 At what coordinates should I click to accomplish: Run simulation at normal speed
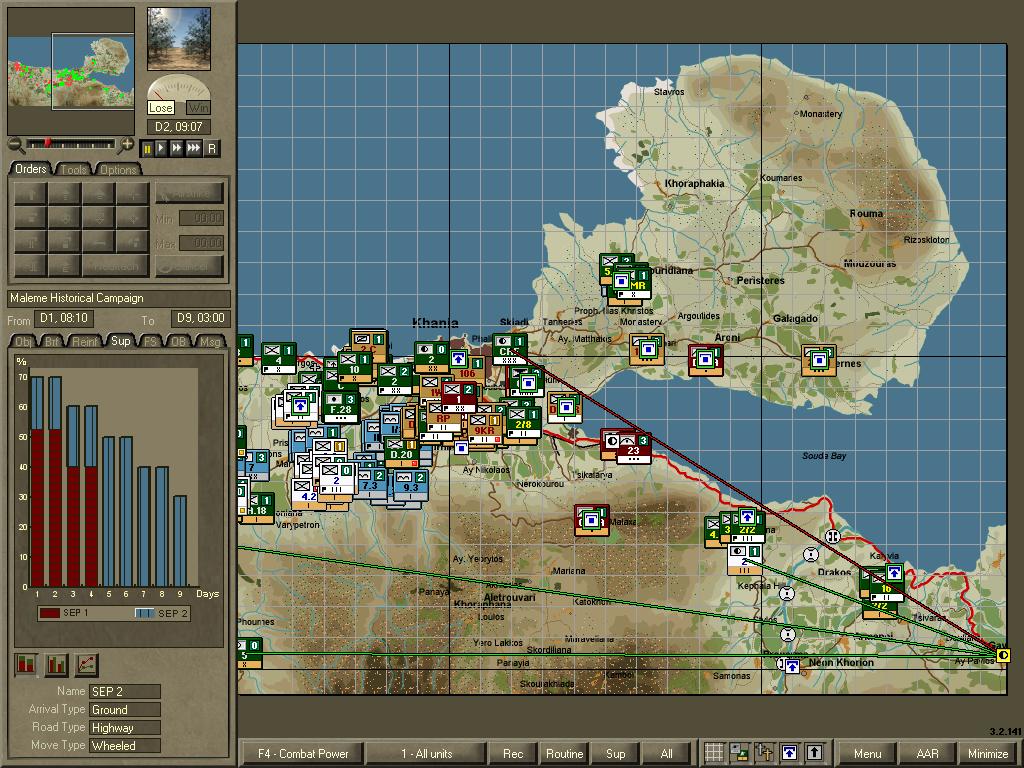pos(161,148)
